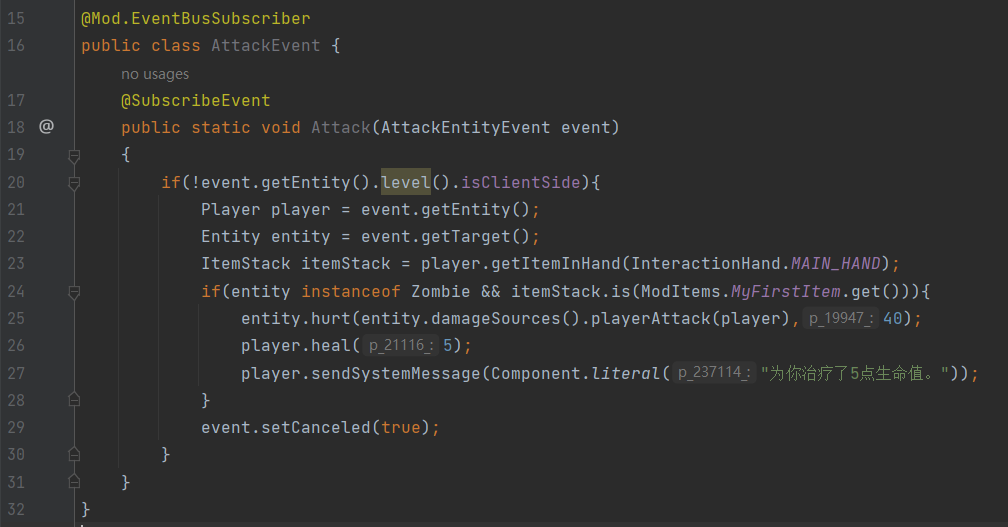1008x527 pixels.
Task: Click line number 32 in gutter
Action: [16, 509]
